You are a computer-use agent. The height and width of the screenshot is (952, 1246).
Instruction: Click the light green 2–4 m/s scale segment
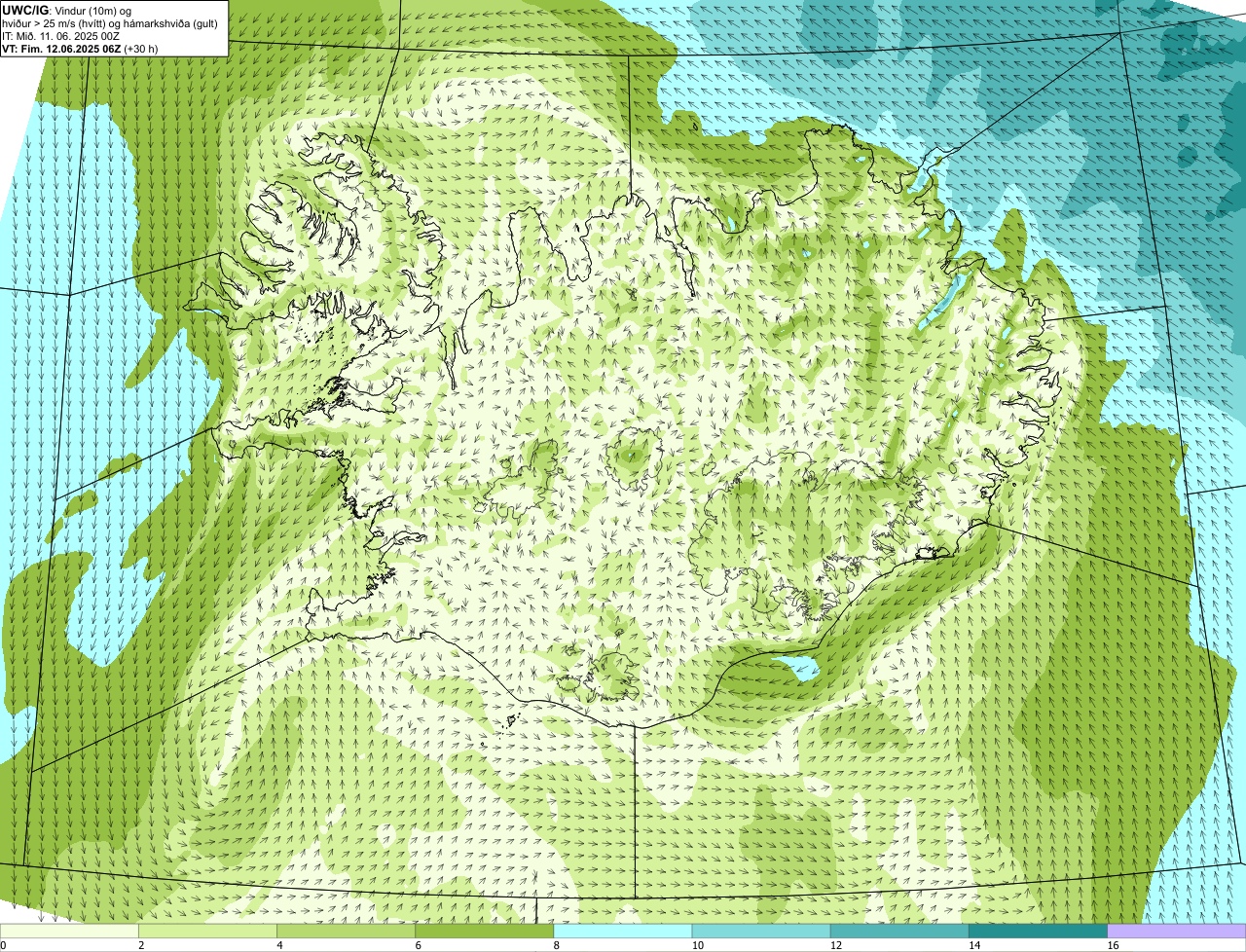point(207,932)
